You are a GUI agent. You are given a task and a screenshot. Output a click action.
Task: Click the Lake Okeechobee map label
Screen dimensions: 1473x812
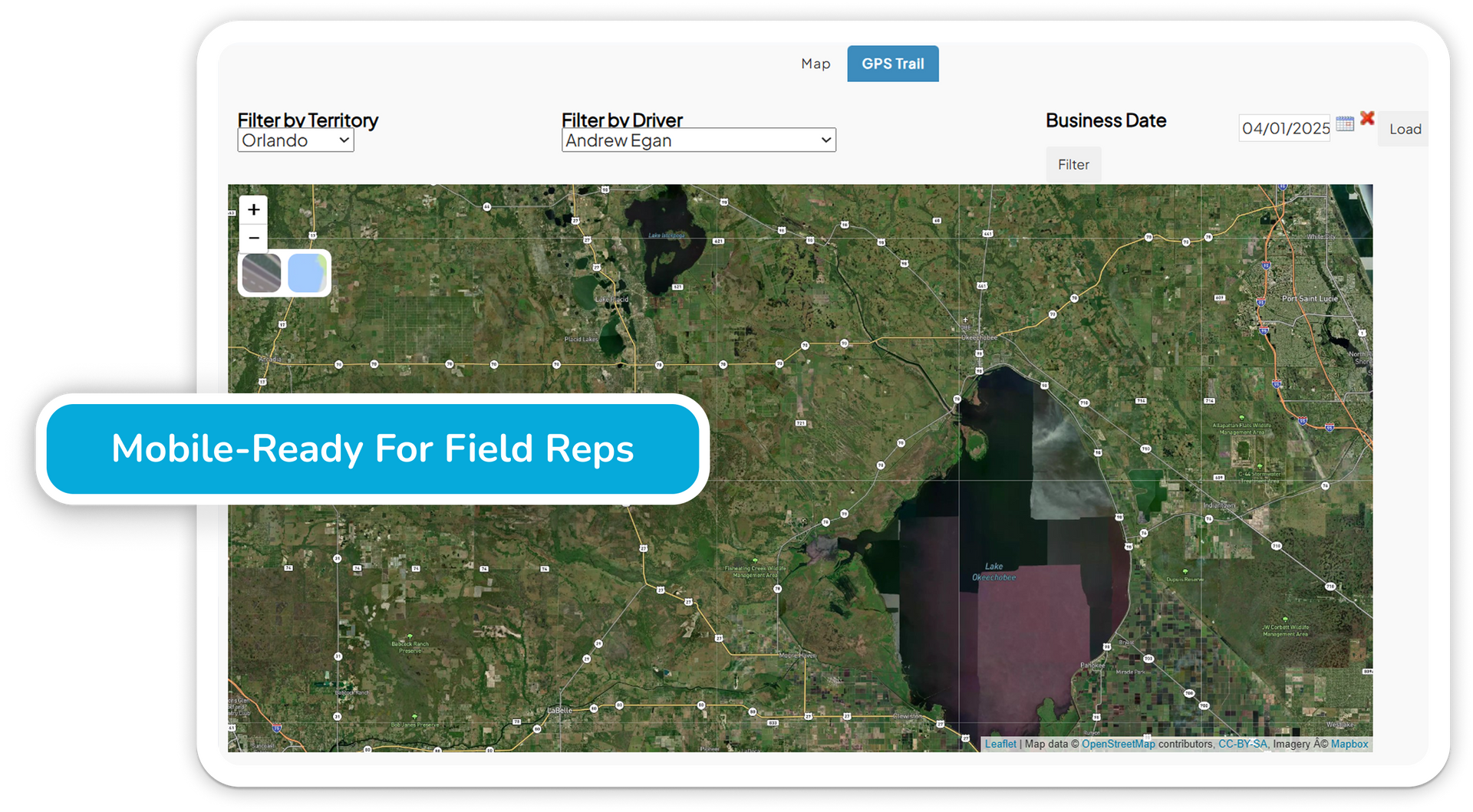tap(994, 572)
